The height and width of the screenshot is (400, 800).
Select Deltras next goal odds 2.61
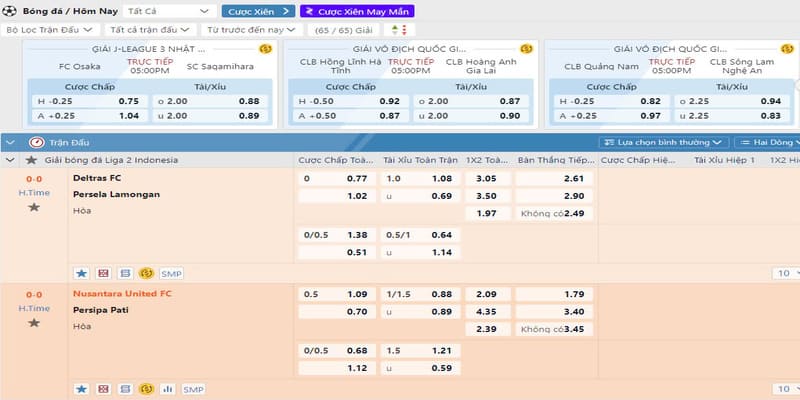pyautogui.click(x=555, y=179)
